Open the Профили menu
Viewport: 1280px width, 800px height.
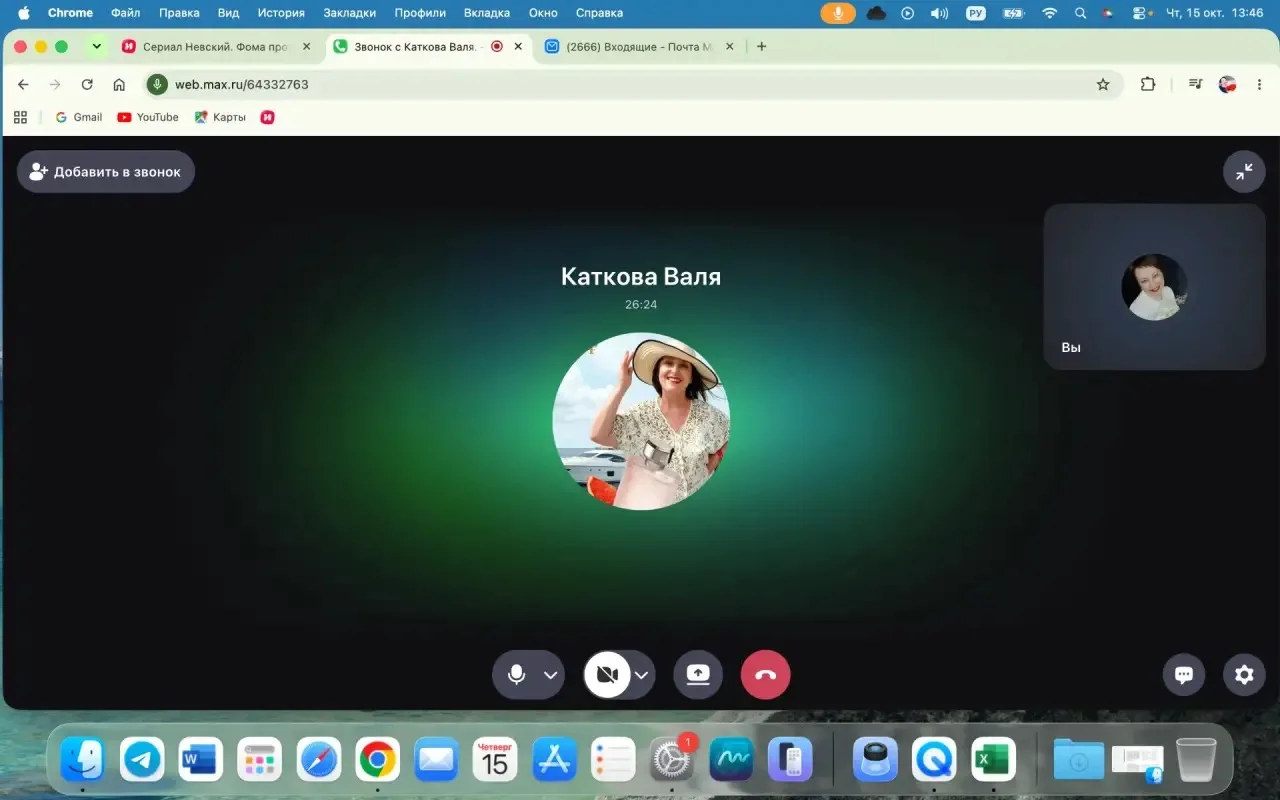coord(420,13)
